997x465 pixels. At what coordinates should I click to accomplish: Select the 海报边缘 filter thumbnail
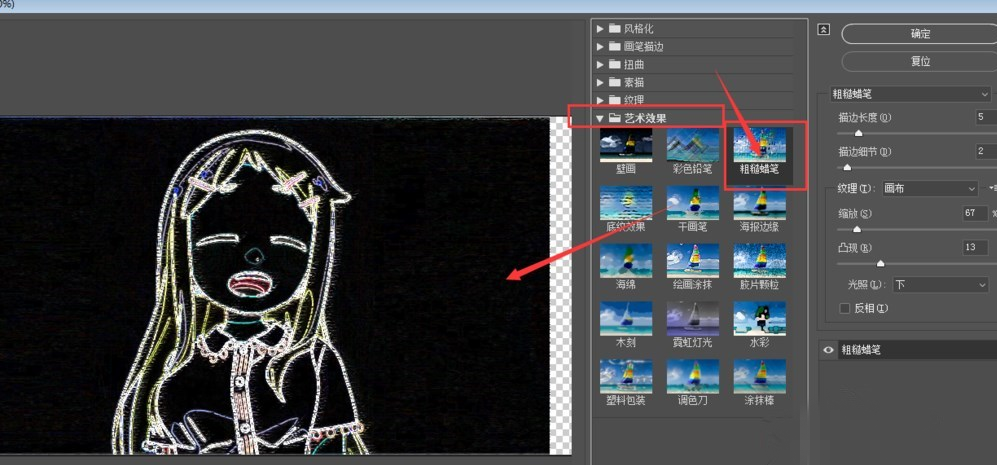point(759,203)
